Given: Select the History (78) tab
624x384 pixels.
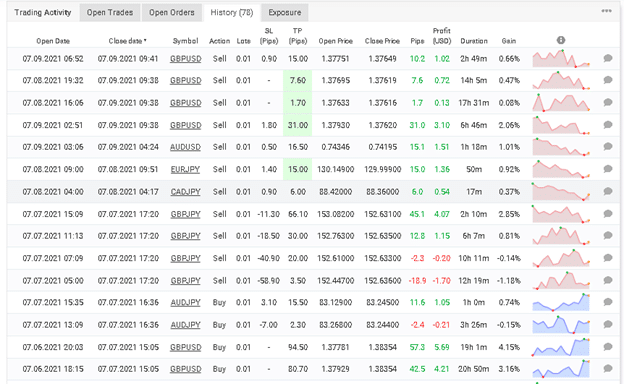Looking at the screenshot, I should (x=232, y=12).
